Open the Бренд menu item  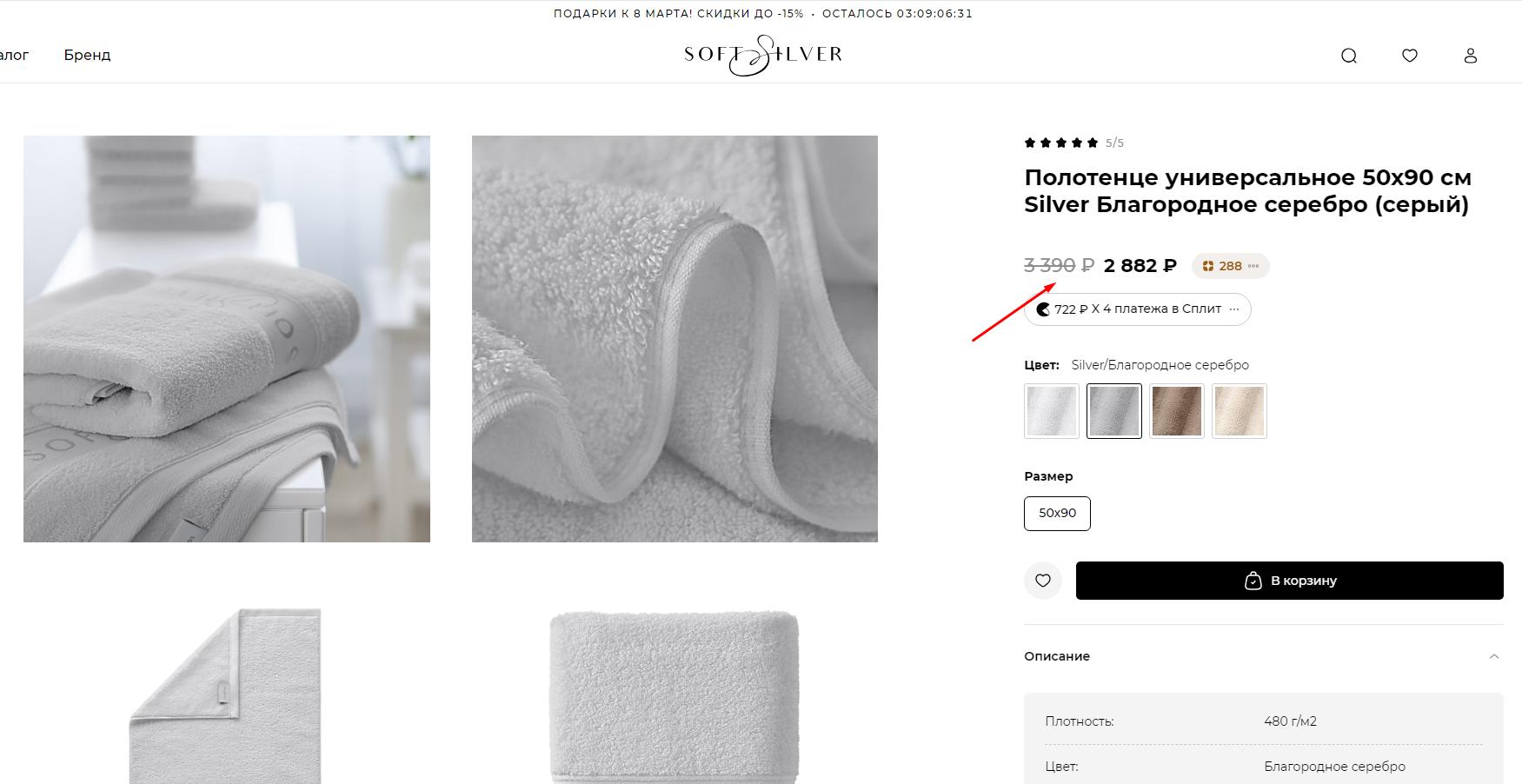pos(87,55)
